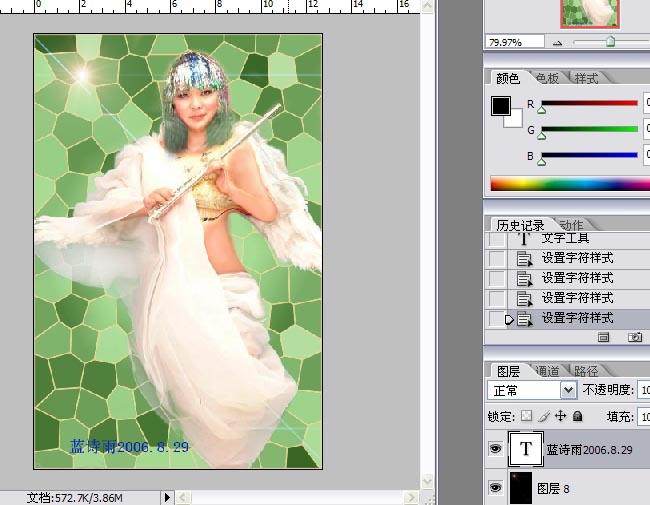The height and width of the screenshot is (505, 650).
Task: Toggle visibility of 蓝诗雨2006.8.29 text layer
Action: pyautogui.click(x=495, y=449)
